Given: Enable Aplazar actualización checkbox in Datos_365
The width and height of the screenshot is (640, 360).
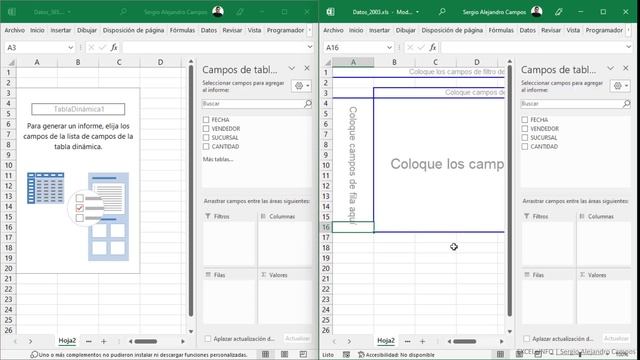Looking at the screenshot, I should click(208, 338).
